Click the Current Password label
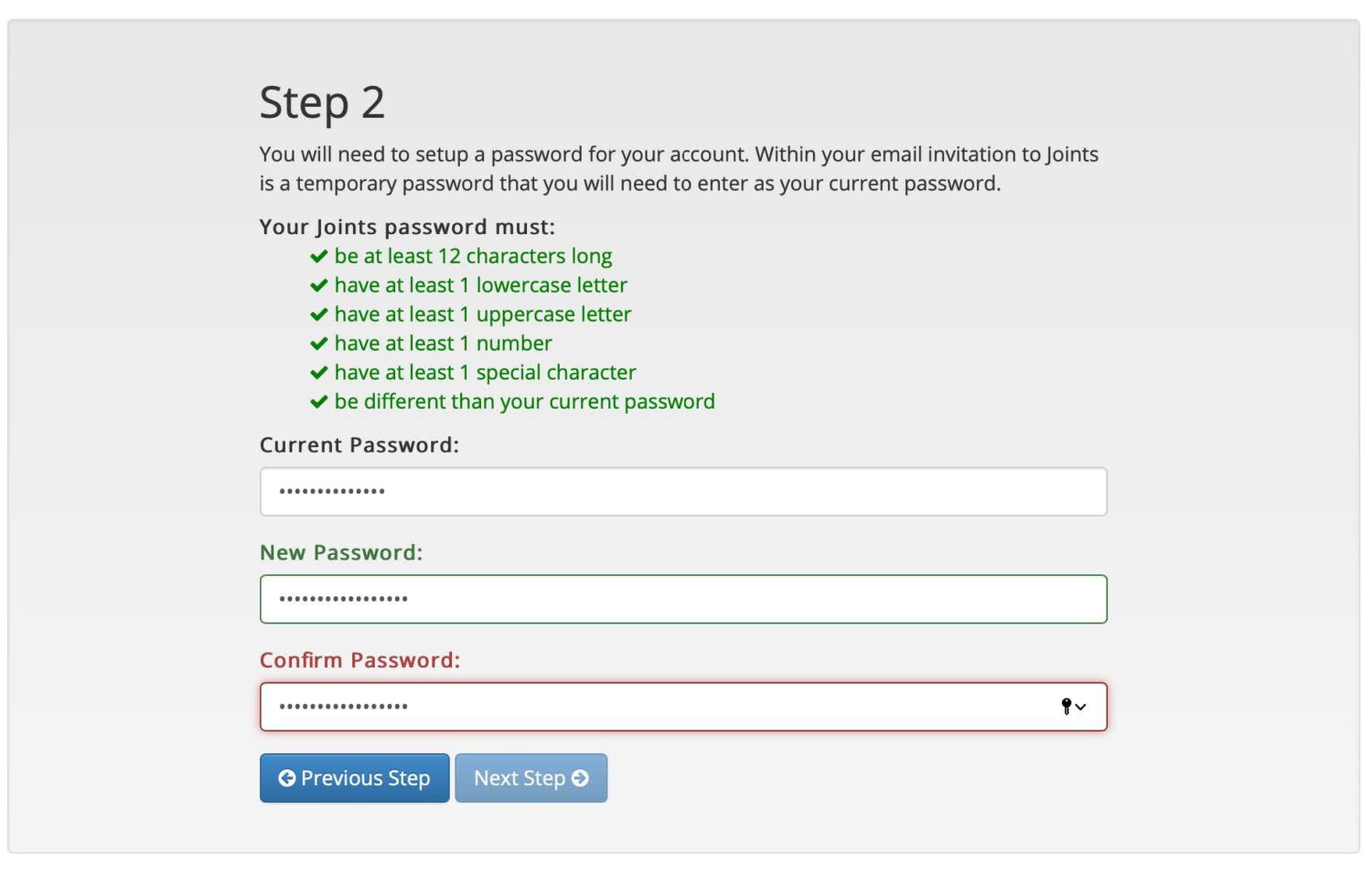This screenshot has height=874, width=1372. 359,445
